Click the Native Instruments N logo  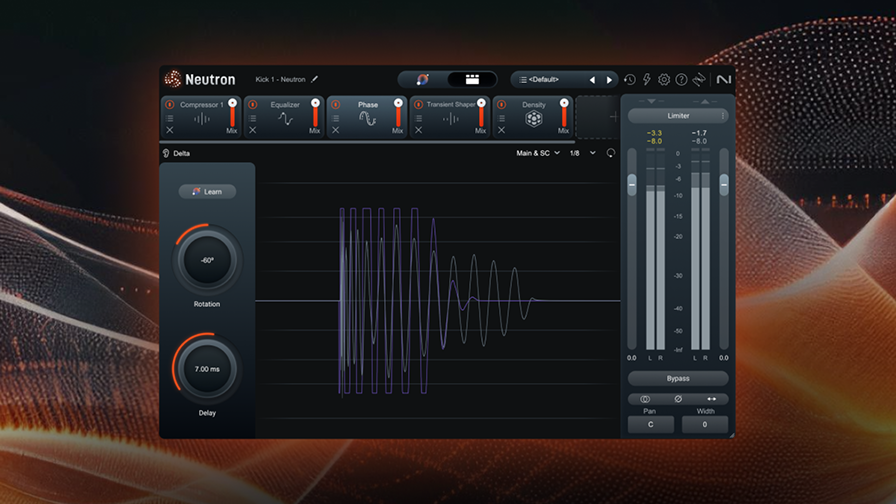723,79
